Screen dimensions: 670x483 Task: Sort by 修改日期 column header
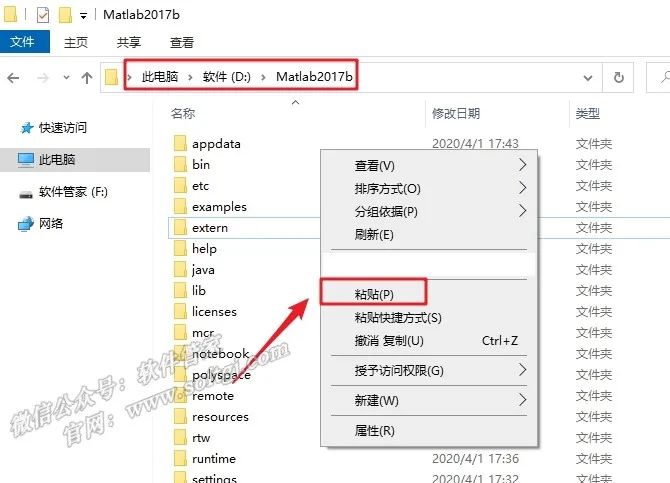coord(456,114)
